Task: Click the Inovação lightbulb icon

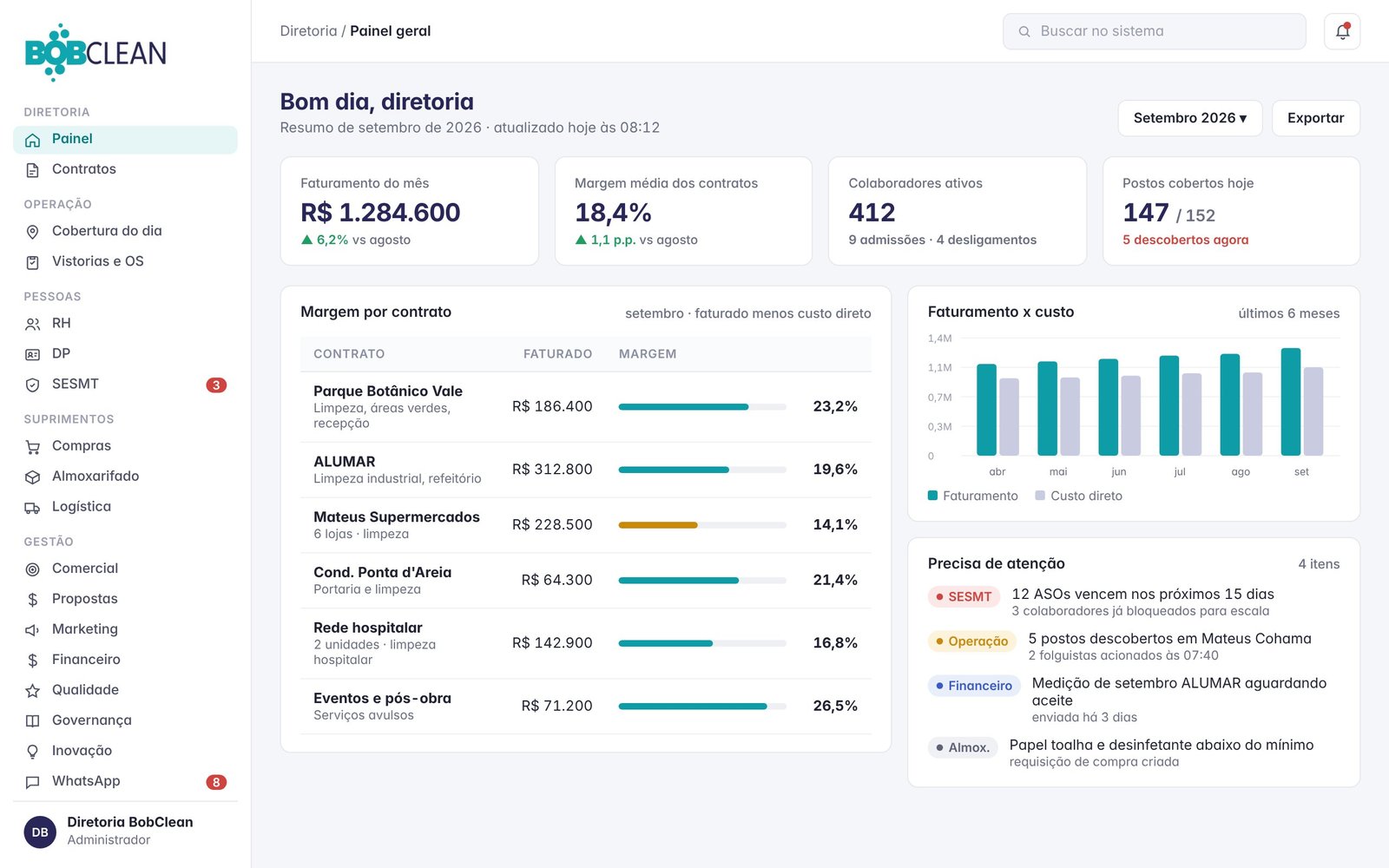Action: point(32,752)
